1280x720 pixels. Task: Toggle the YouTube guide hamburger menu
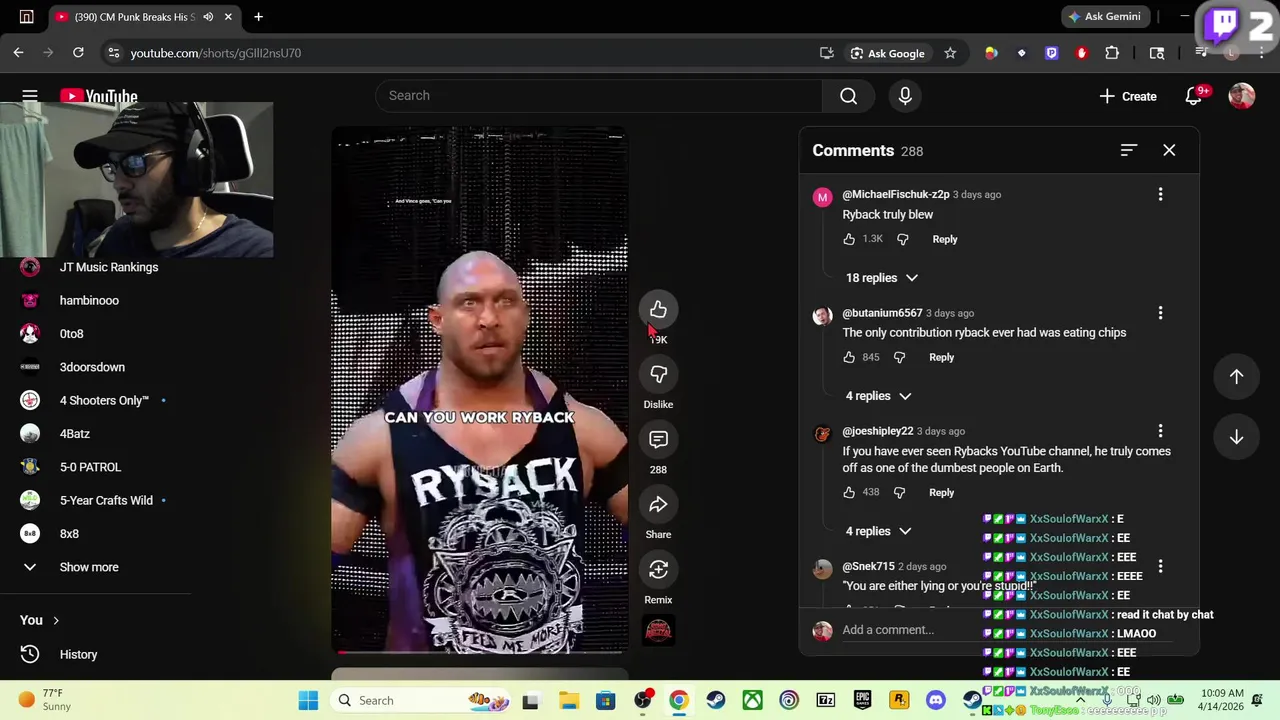click(30, 96)
